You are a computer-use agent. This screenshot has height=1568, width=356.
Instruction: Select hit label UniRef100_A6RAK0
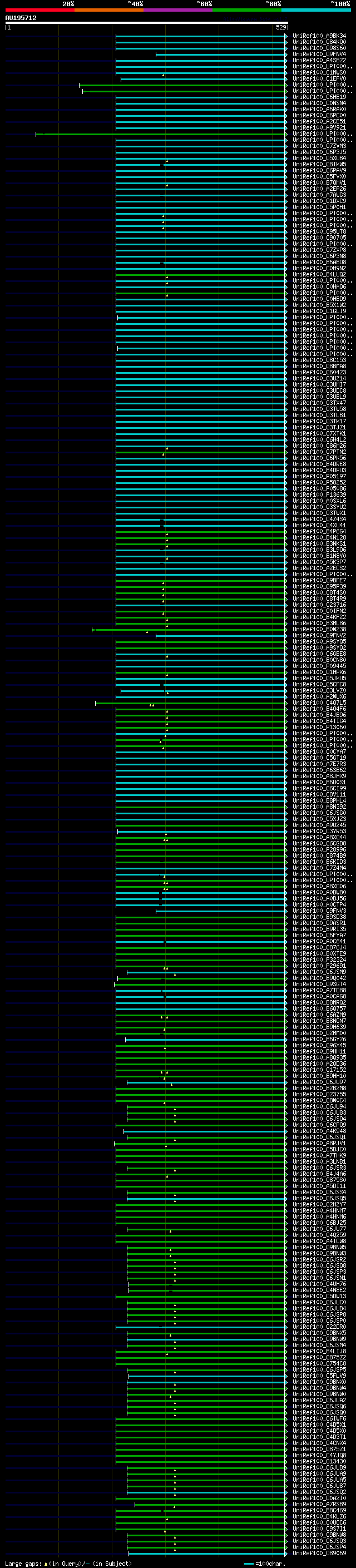click(319, 110)
